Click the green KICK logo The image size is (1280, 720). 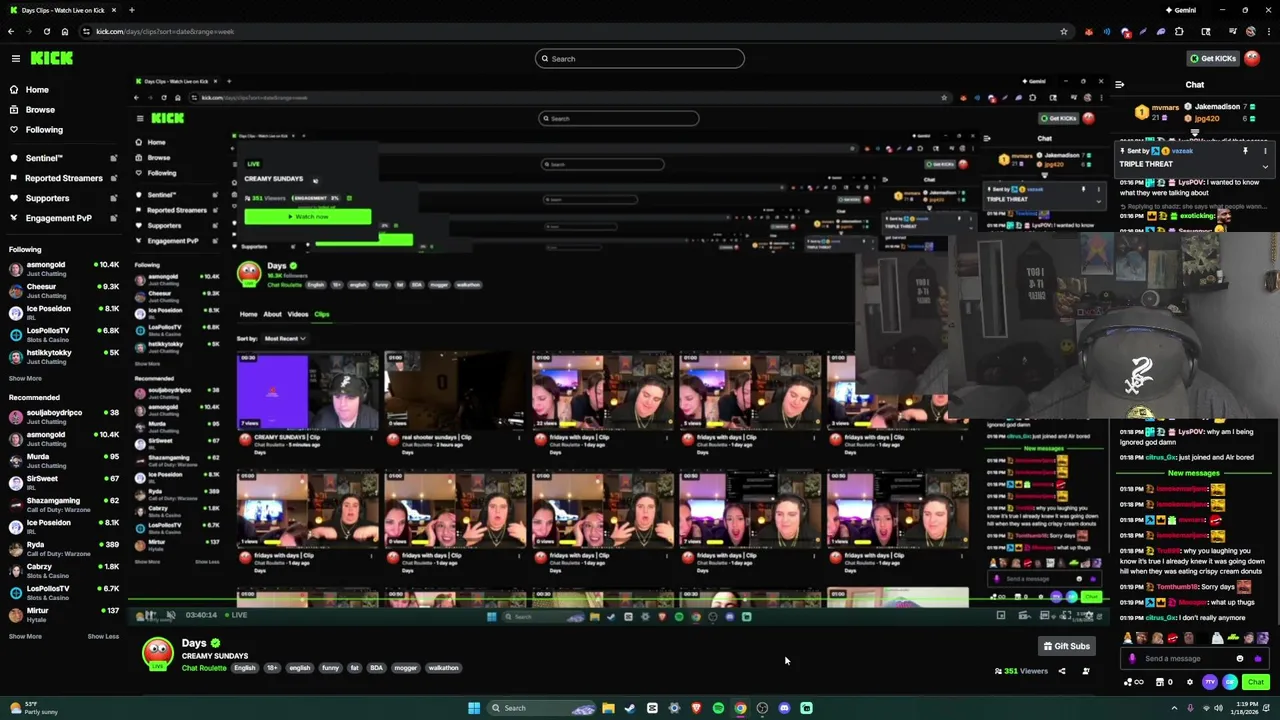(x=52, y=59)
